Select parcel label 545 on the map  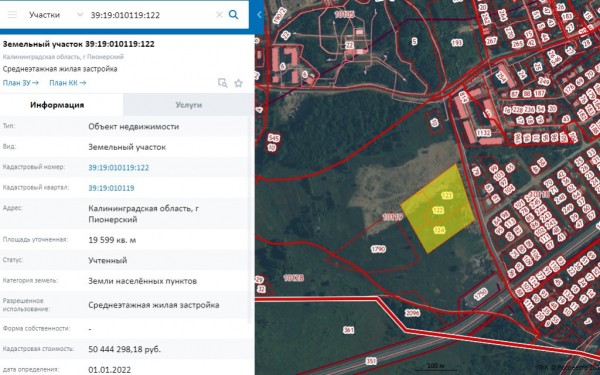coord(274,138)
